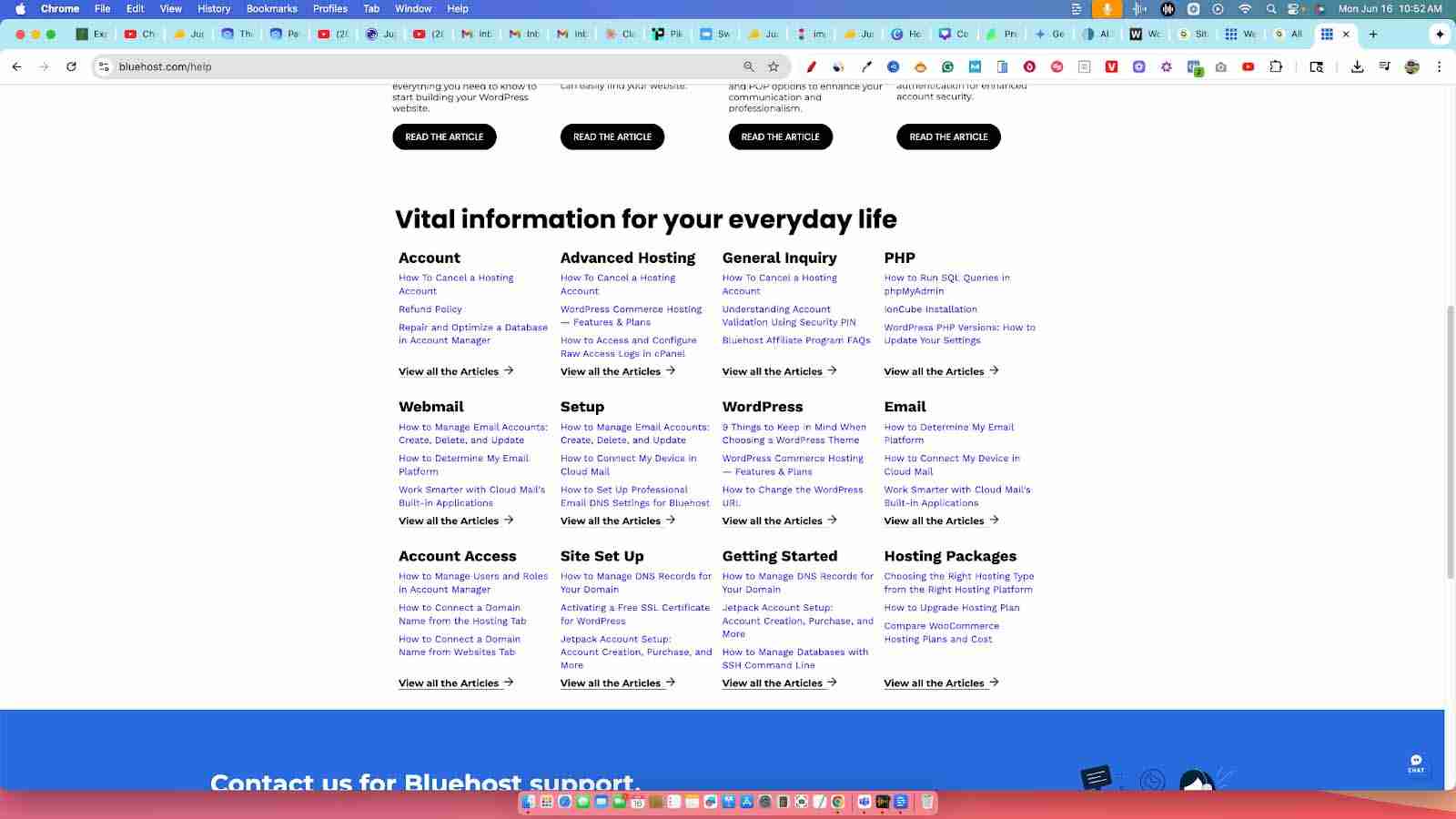Go back to the previous page
Viewport: 1456px width, 819px height.
click(x=16, y=66)
